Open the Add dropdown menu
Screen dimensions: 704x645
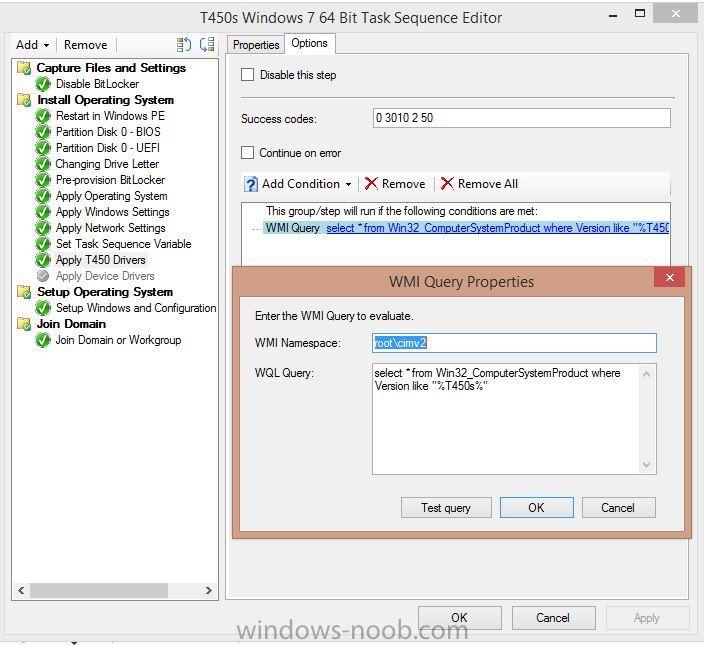click(x=32, y=45)
